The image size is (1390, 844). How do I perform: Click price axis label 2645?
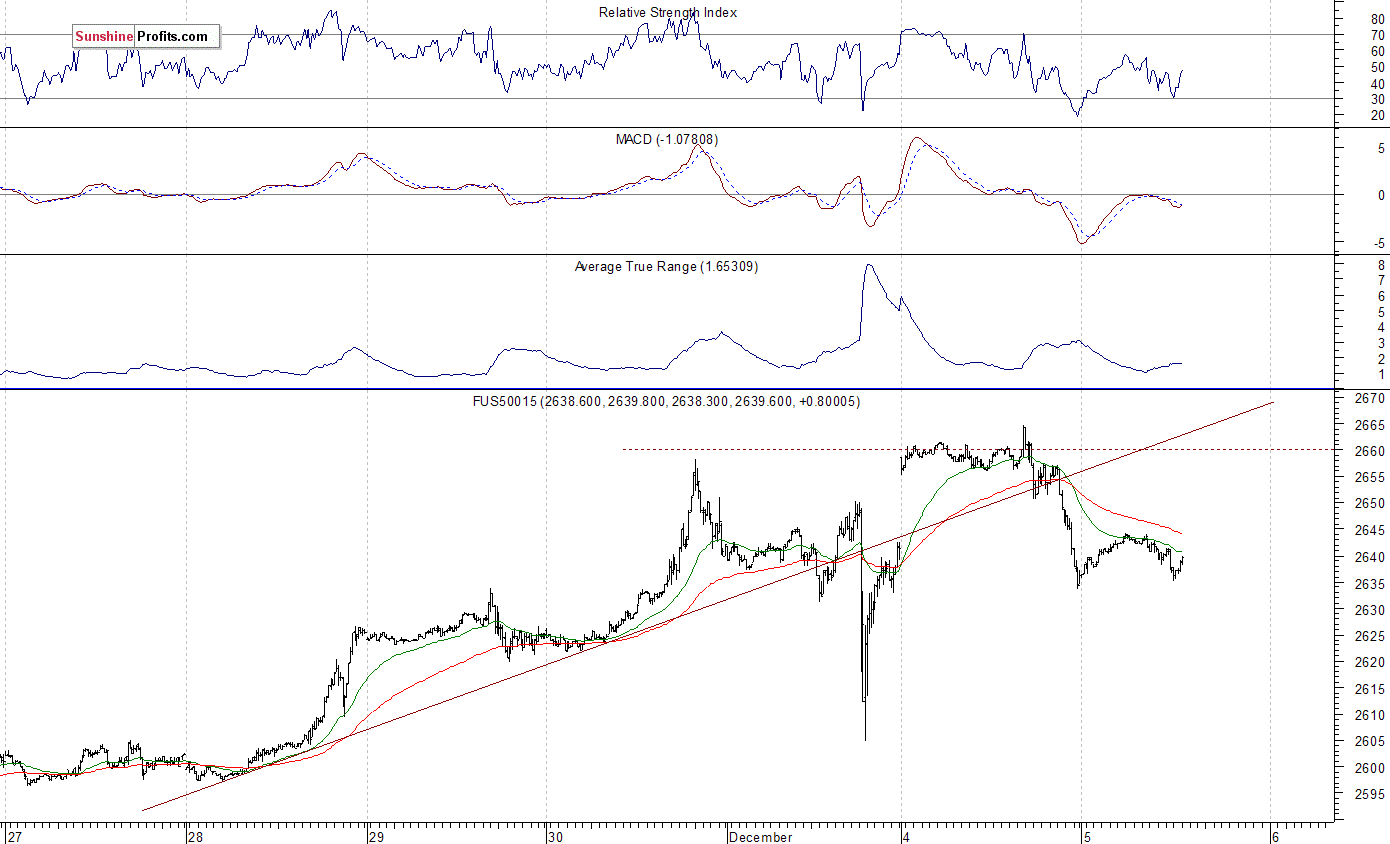tap(1372, 531)
